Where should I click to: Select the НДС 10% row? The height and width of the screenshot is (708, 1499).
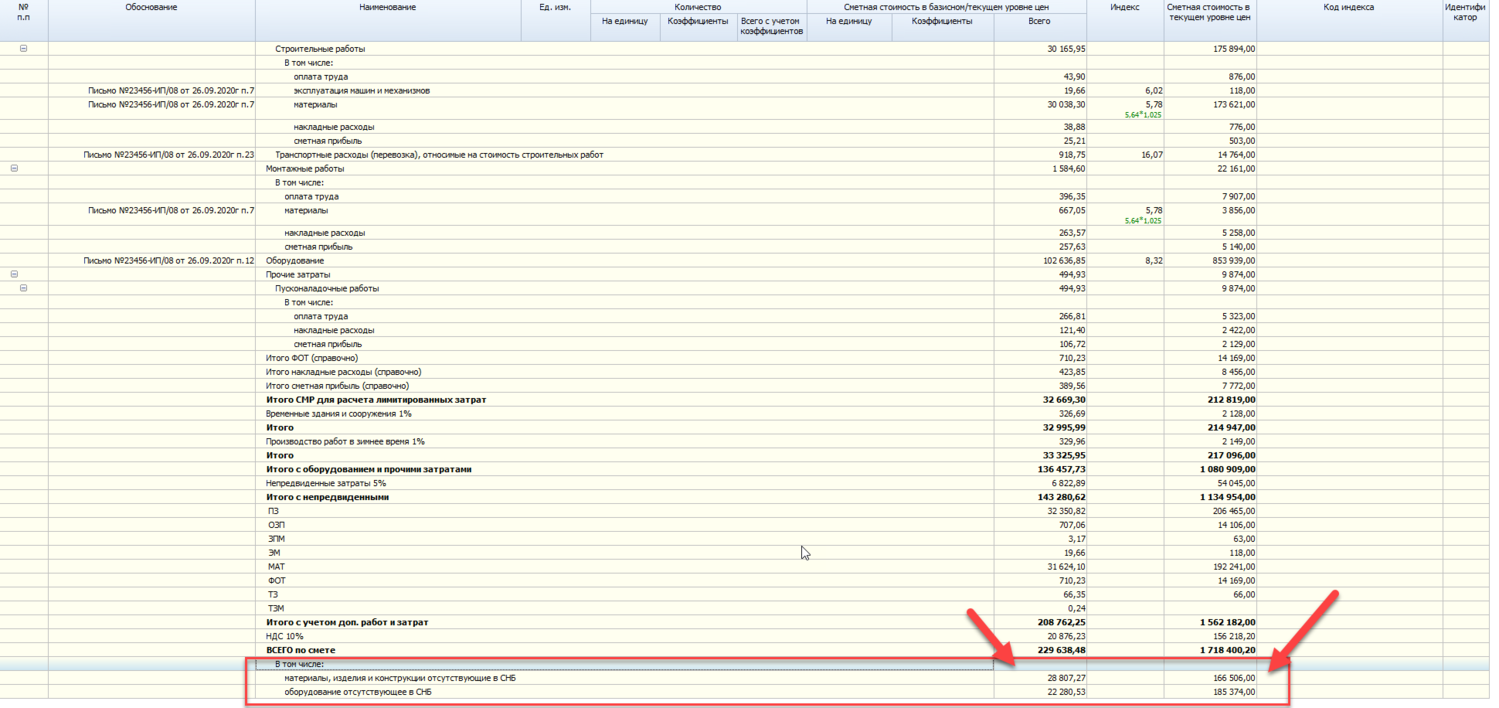click(x=284, y=636)
